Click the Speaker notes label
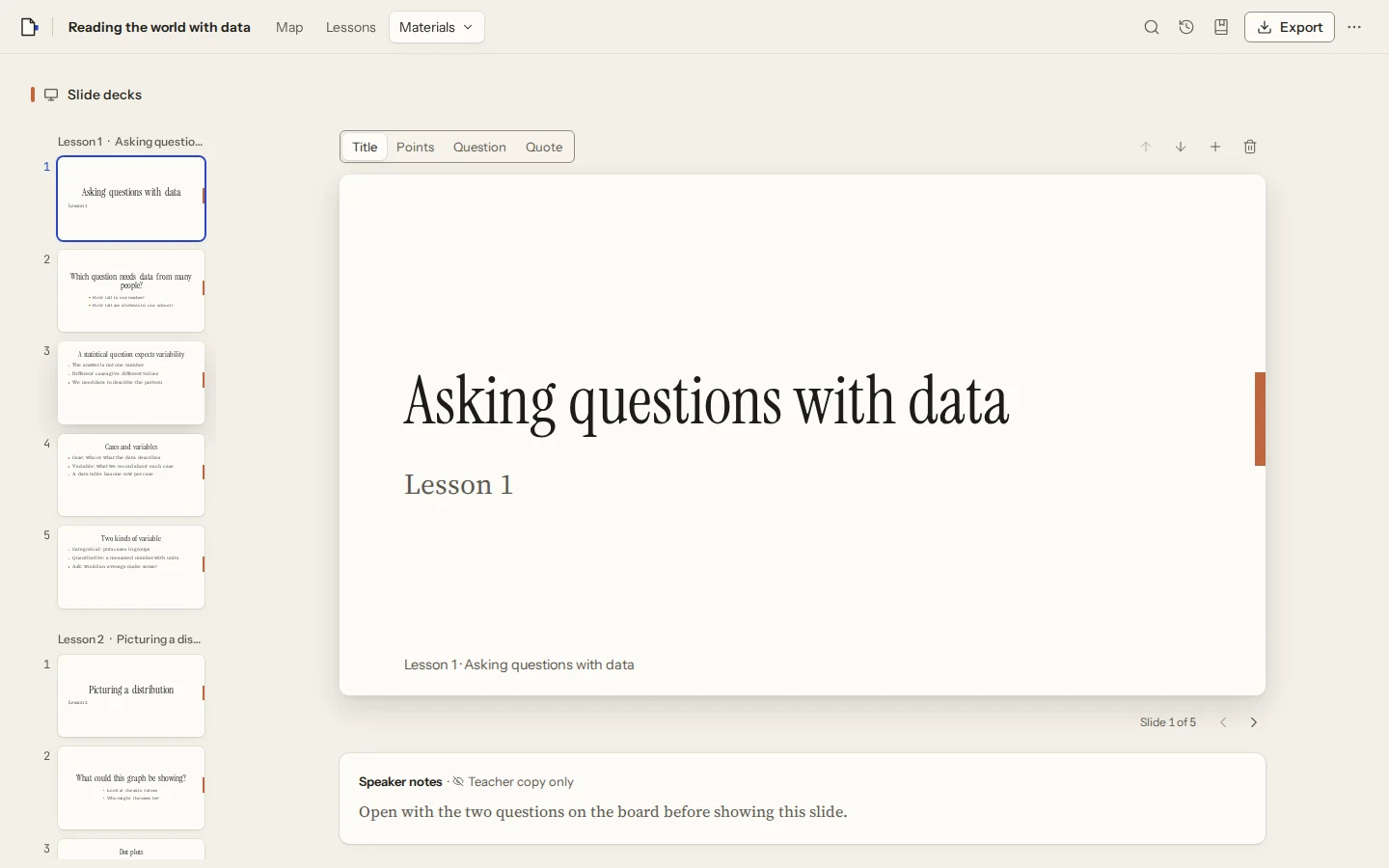The image size is (1389, 868). pos(400,781)
